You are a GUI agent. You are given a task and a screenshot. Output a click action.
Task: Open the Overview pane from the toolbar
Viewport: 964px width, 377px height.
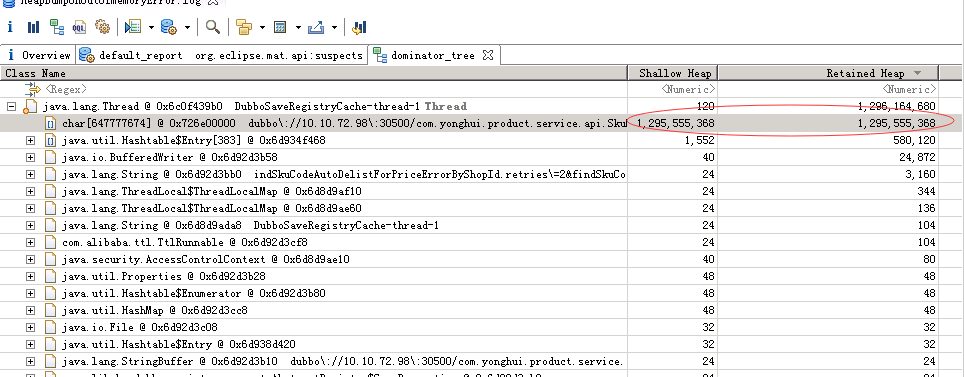(9, 27)
